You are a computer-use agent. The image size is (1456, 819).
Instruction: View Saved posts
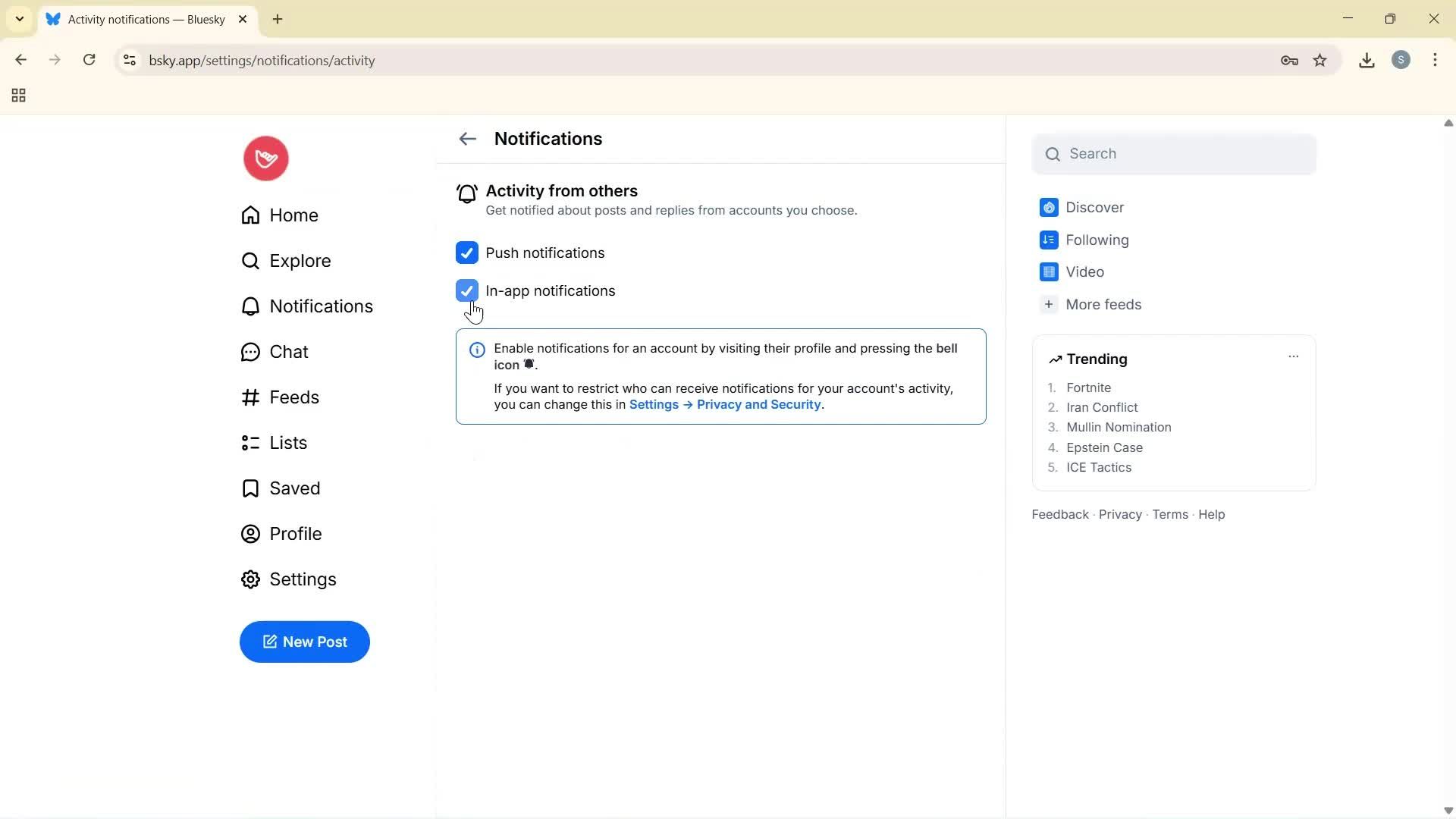(x=295, y=488)
